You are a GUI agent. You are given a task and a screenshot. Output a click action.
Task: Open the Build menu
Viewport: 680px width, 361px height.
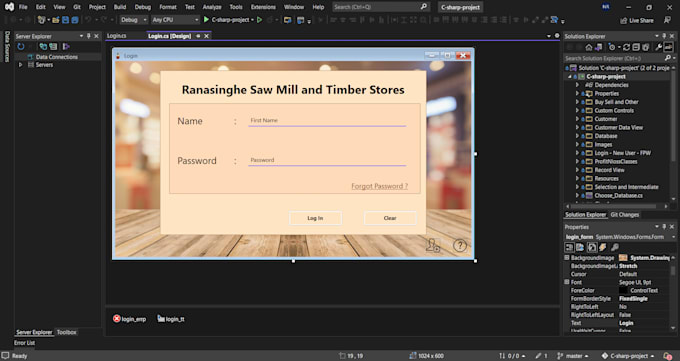coord(120,7)
